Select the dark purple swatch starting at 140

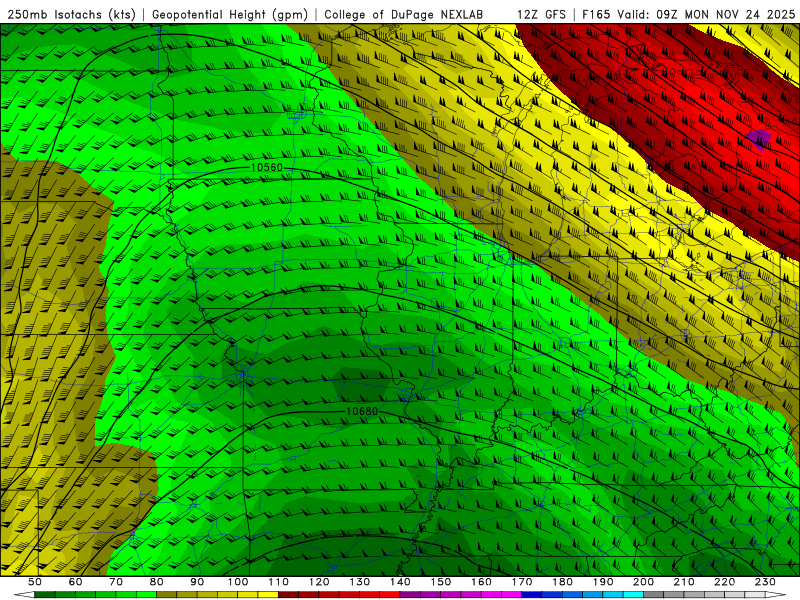click(410, 594)
